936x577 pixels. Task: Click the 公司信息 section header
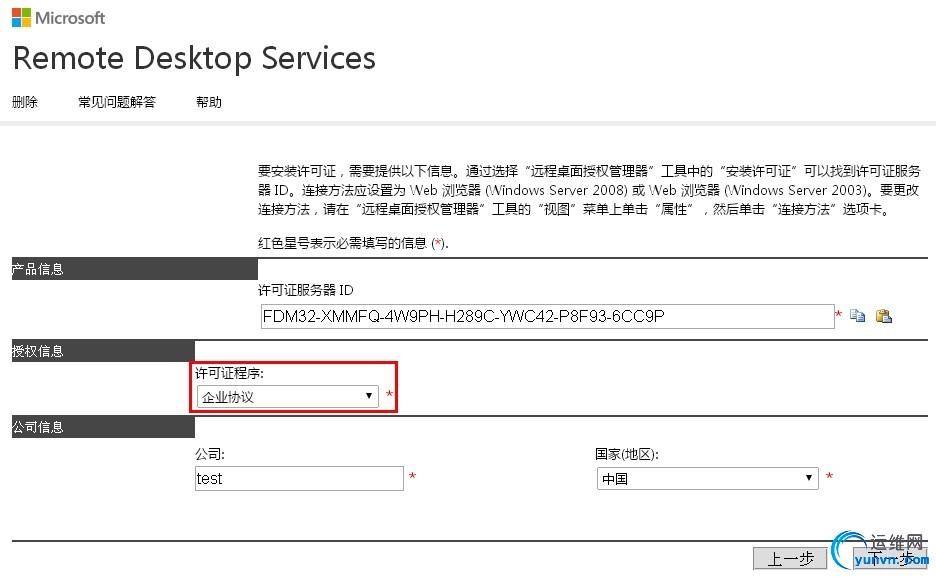tap(103, 427)
